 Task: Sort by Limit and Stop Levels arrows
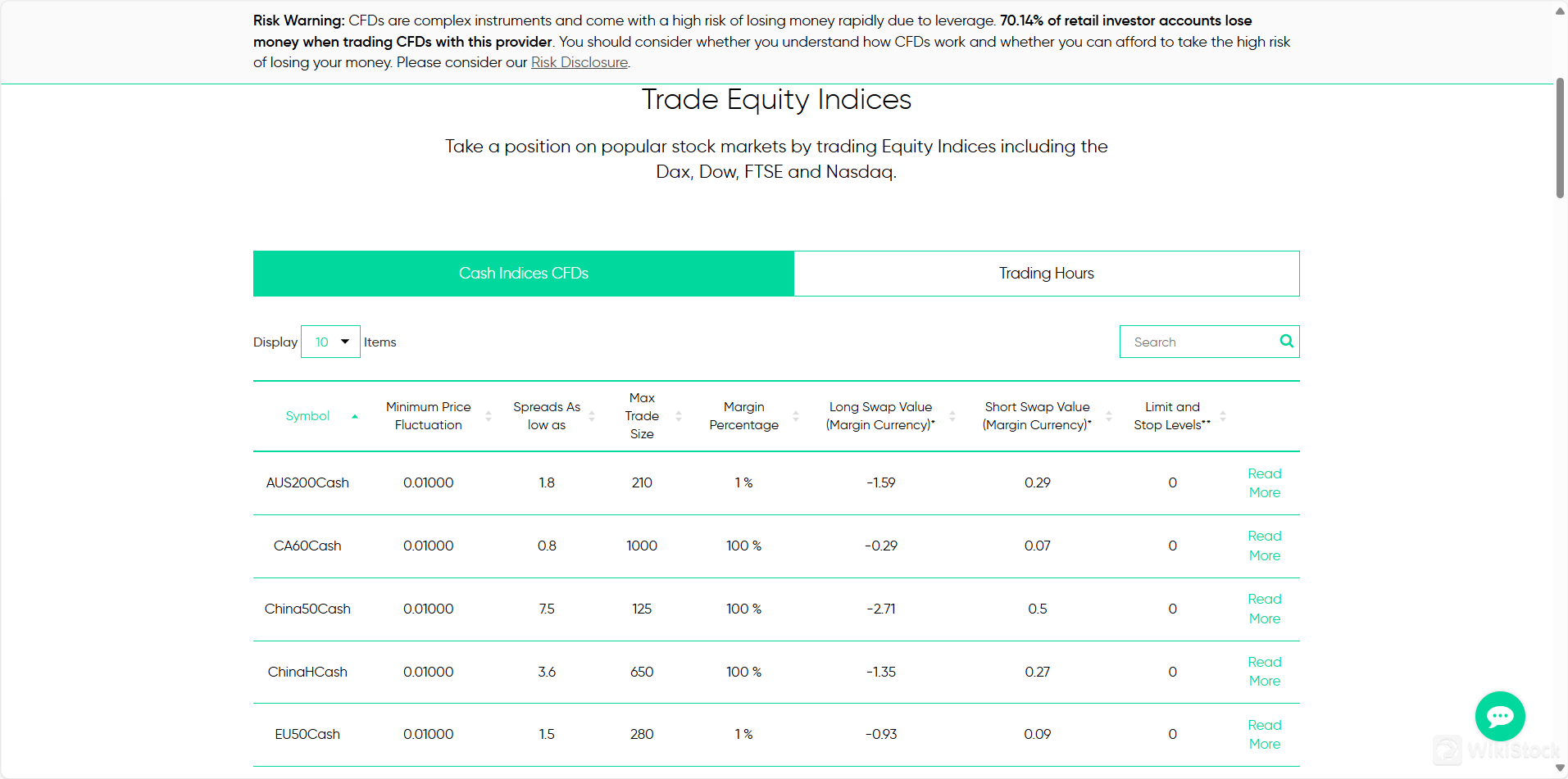click(1223, 416)
